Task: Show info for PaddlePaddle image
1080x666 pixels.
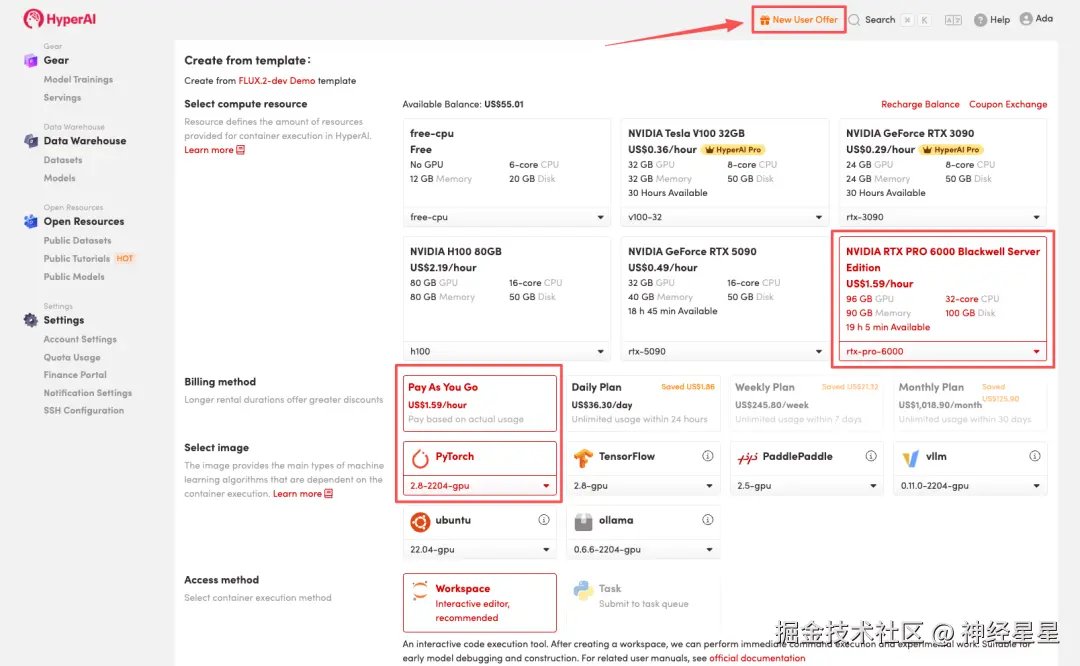Action: coord(871,456)
